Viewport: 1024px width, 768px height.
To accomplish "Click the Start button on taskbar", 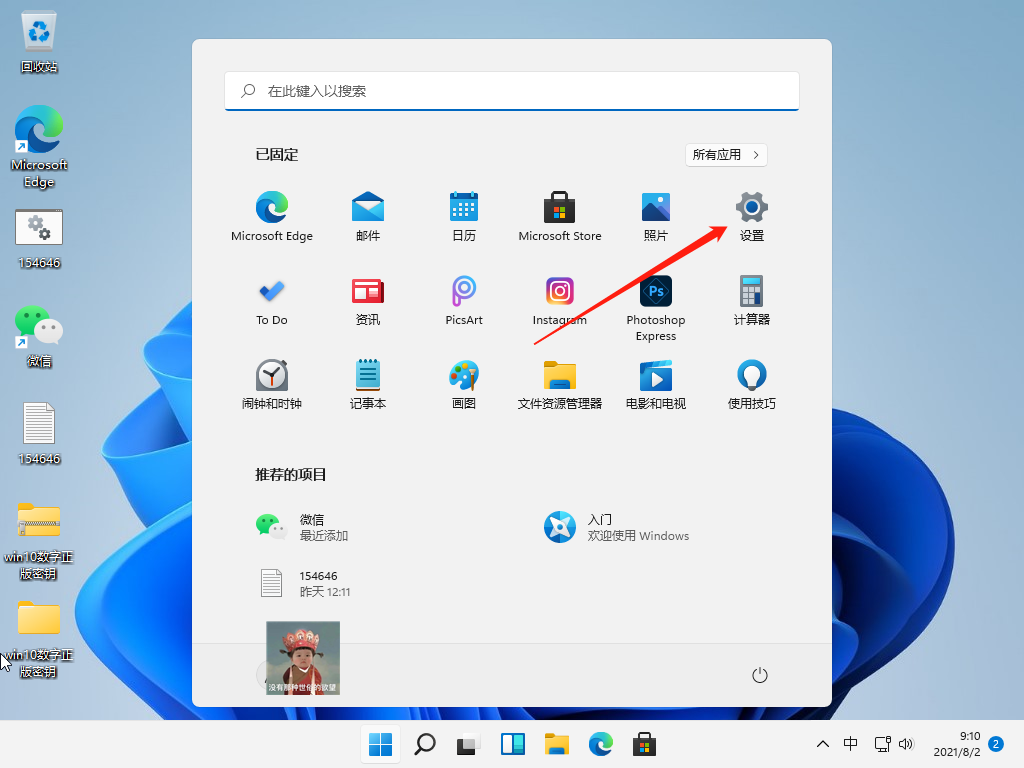I will pyautogui.click(x=381, y=744).
